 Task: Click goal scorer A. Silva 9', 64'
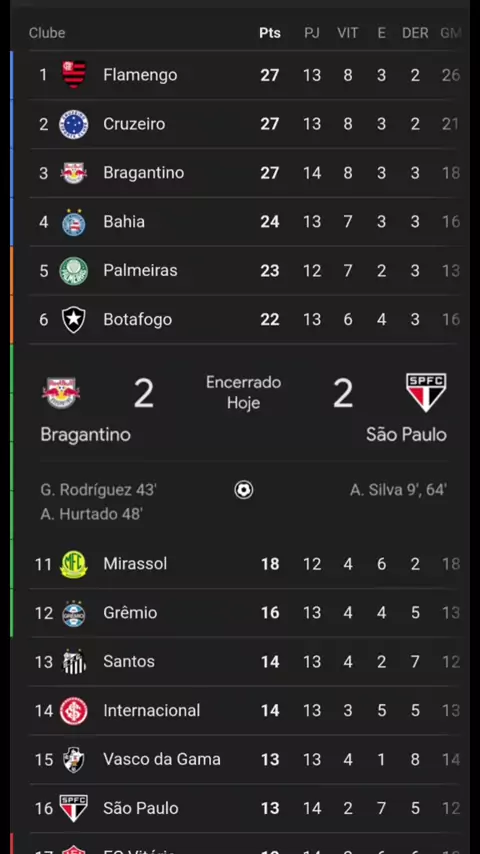[x=398, y=490]
